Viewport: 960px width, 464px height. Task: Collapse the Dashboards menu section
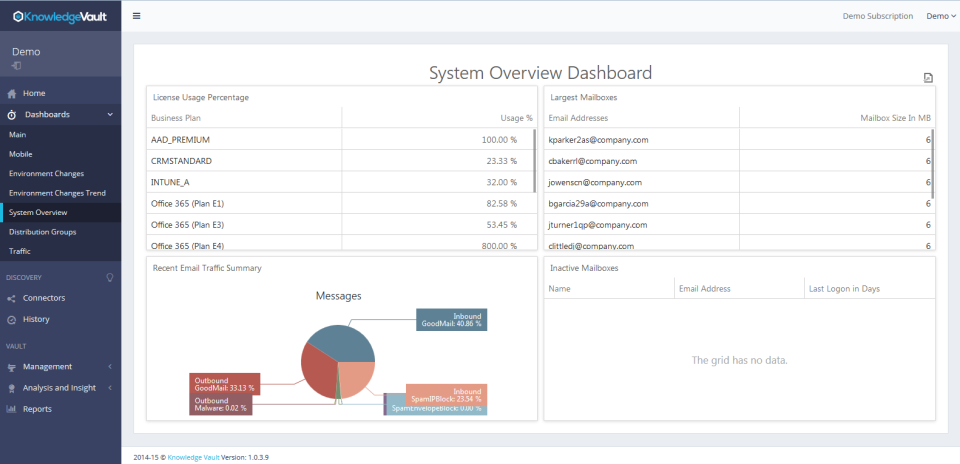[x=110, y=114]
